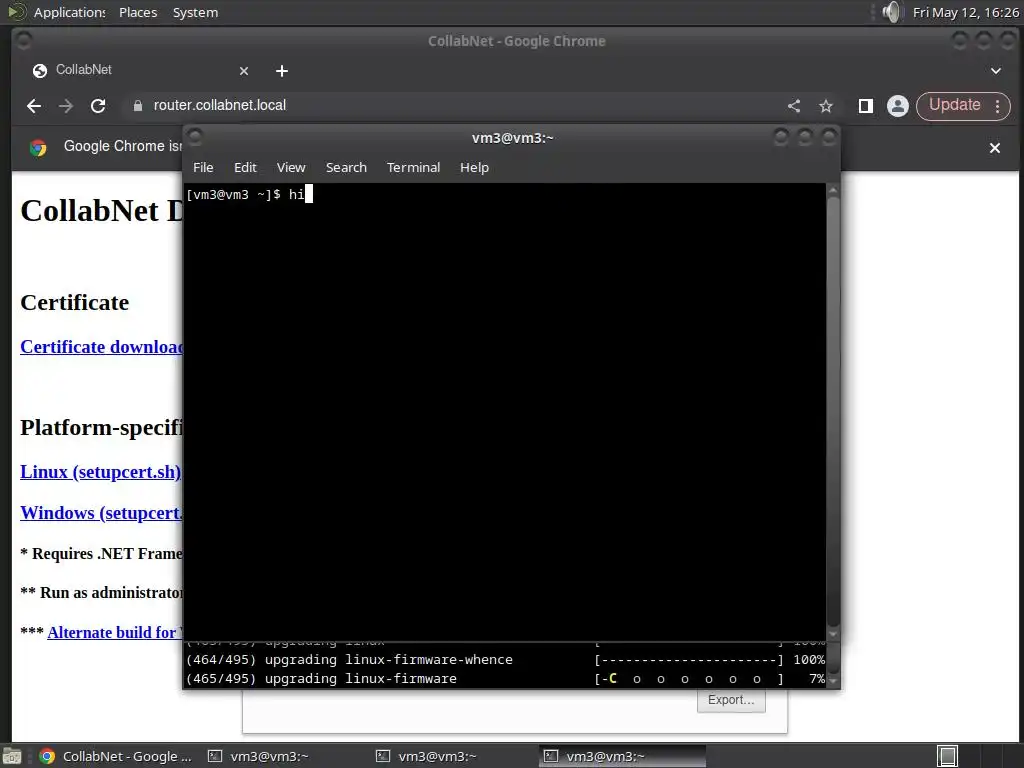Switch to CollabNet - Google Chrome taskbar item
1024x768 pixels.
pyautogui.click(x=116, y=756)
